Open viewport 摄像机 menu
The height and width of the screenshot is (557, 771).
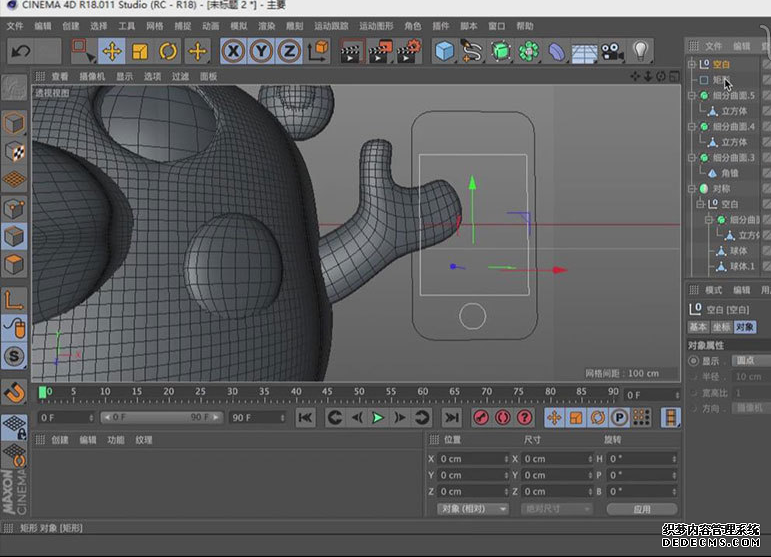[x=92, y=76]
